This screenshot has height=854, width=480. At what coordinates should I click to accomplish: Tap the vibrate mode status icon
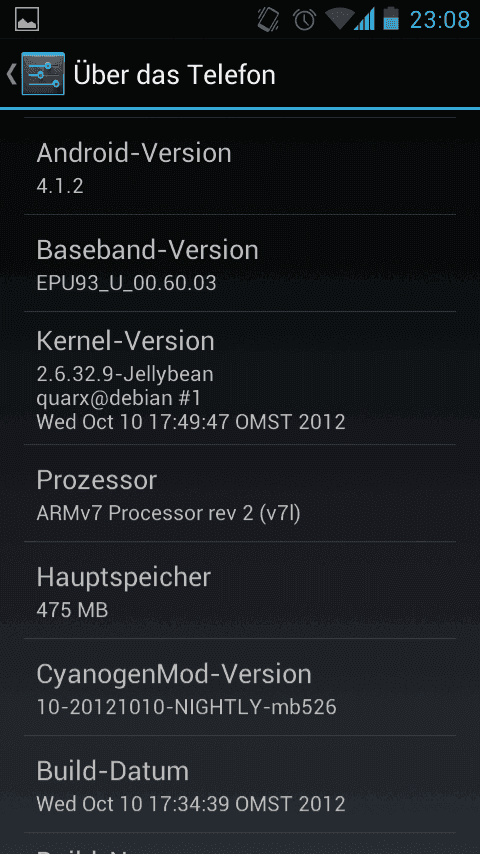point(268,19)
